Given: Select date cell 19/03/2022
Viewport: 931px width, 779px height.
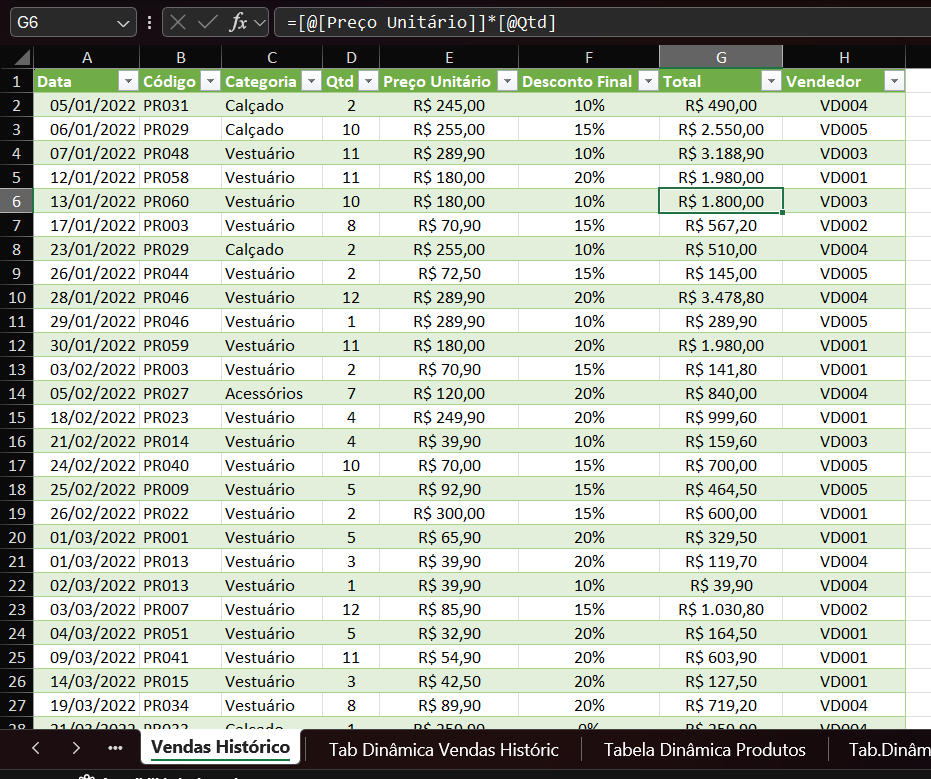Looking at the screenshot, I should coord(87,705).
